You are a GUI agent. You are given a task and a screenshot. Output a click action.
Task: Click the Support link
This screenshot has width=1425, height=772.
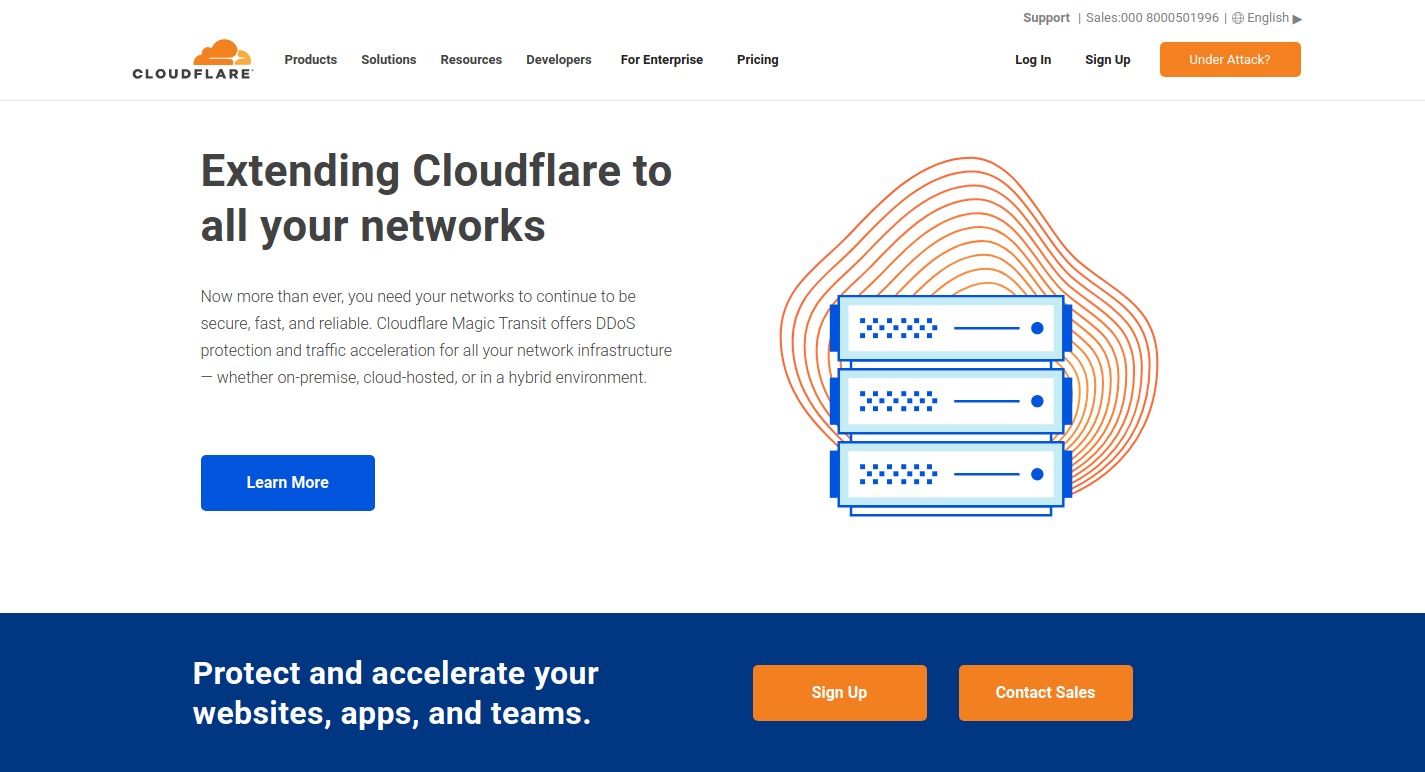1046,18
